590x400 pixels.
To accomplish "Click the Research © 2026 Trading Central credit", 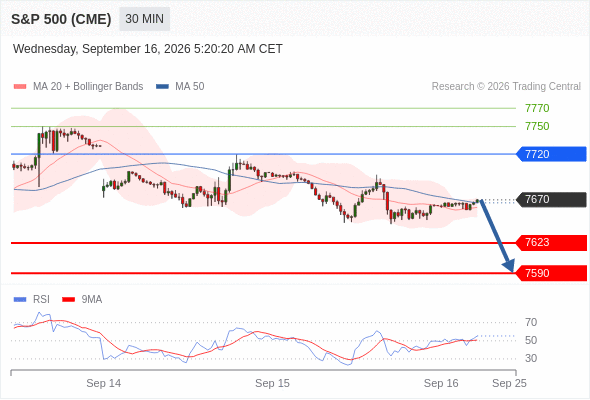I will click(506, 87).
